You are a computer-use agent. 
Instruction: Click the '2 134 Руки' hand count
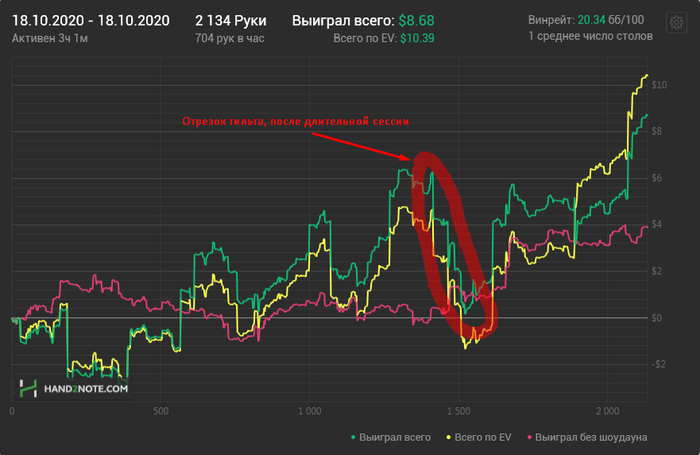click(x=231, y=21)
